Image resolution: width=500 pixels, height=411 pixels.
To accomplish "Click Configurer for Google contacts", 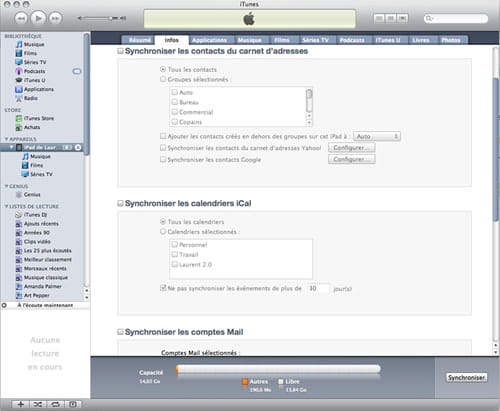I will pyautogui.click(x=352, y=159).
